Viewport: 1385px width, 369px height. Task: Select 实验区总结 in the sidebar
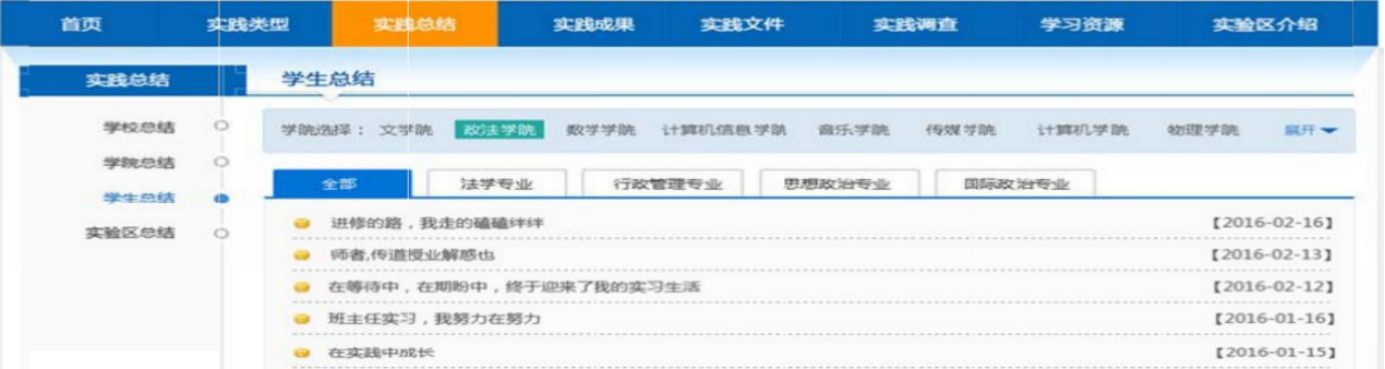coord(130,232)
